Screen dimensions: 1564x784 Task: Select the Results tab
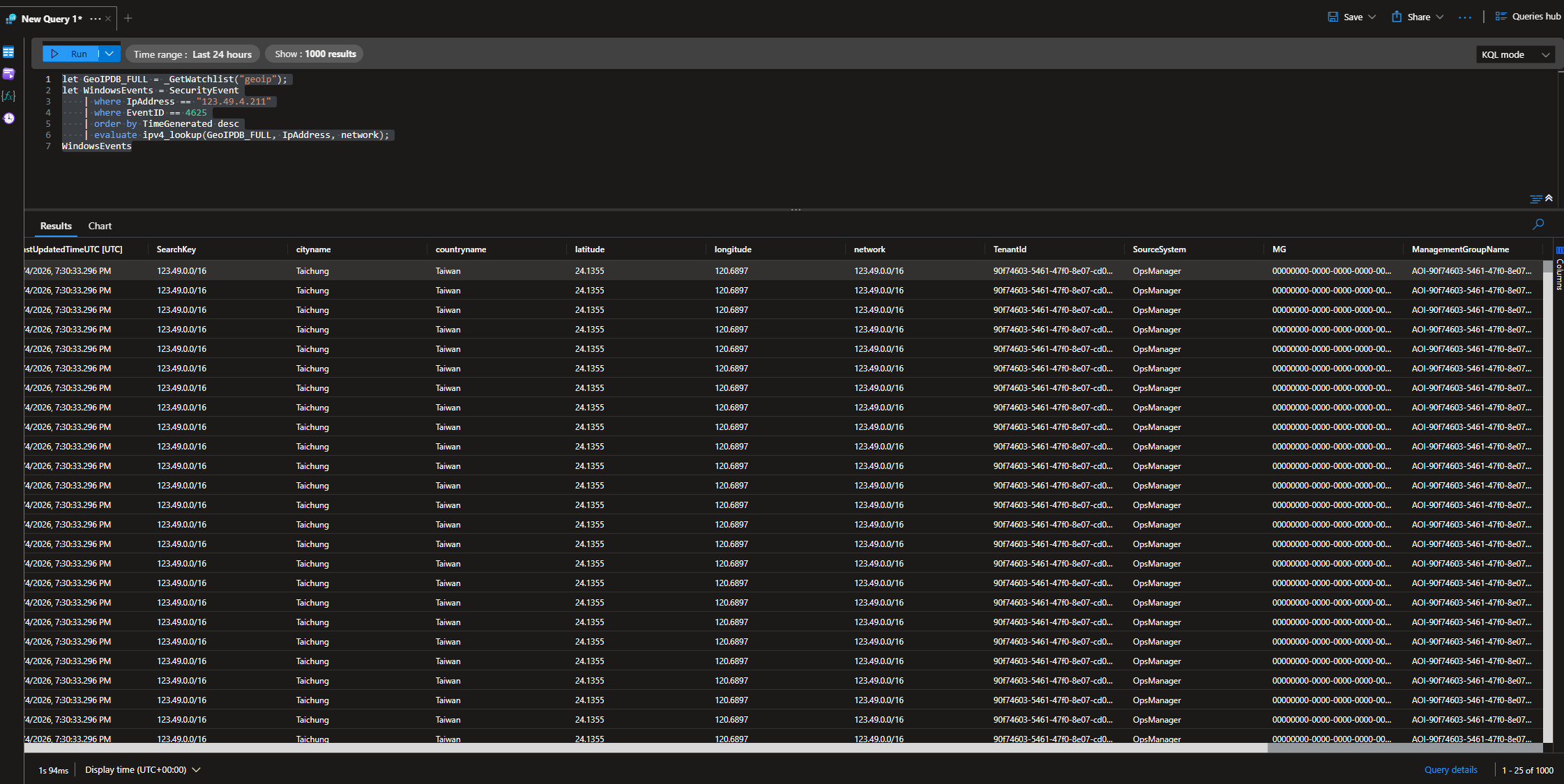56,226
